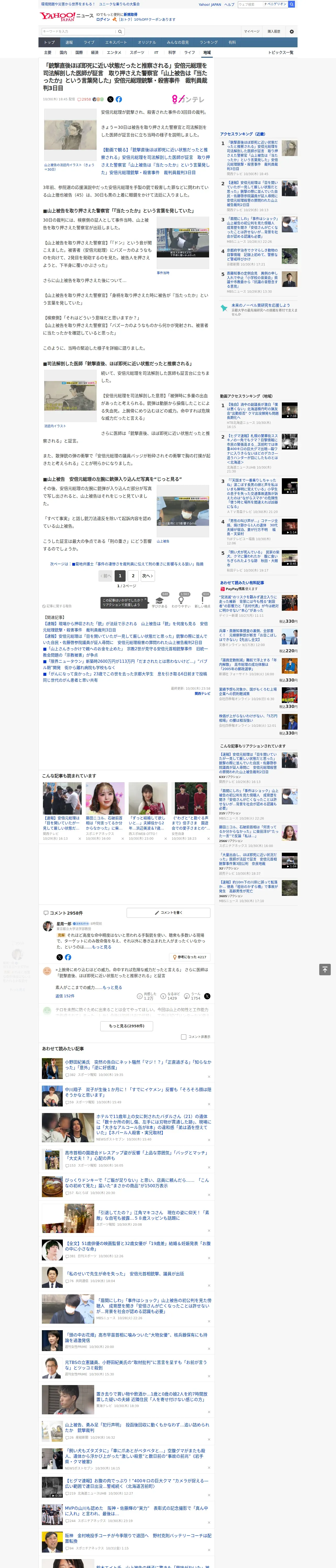Share the second comment on X
Image resolution: width=336 pixels, height=1568 pixels.
[207, 996]
